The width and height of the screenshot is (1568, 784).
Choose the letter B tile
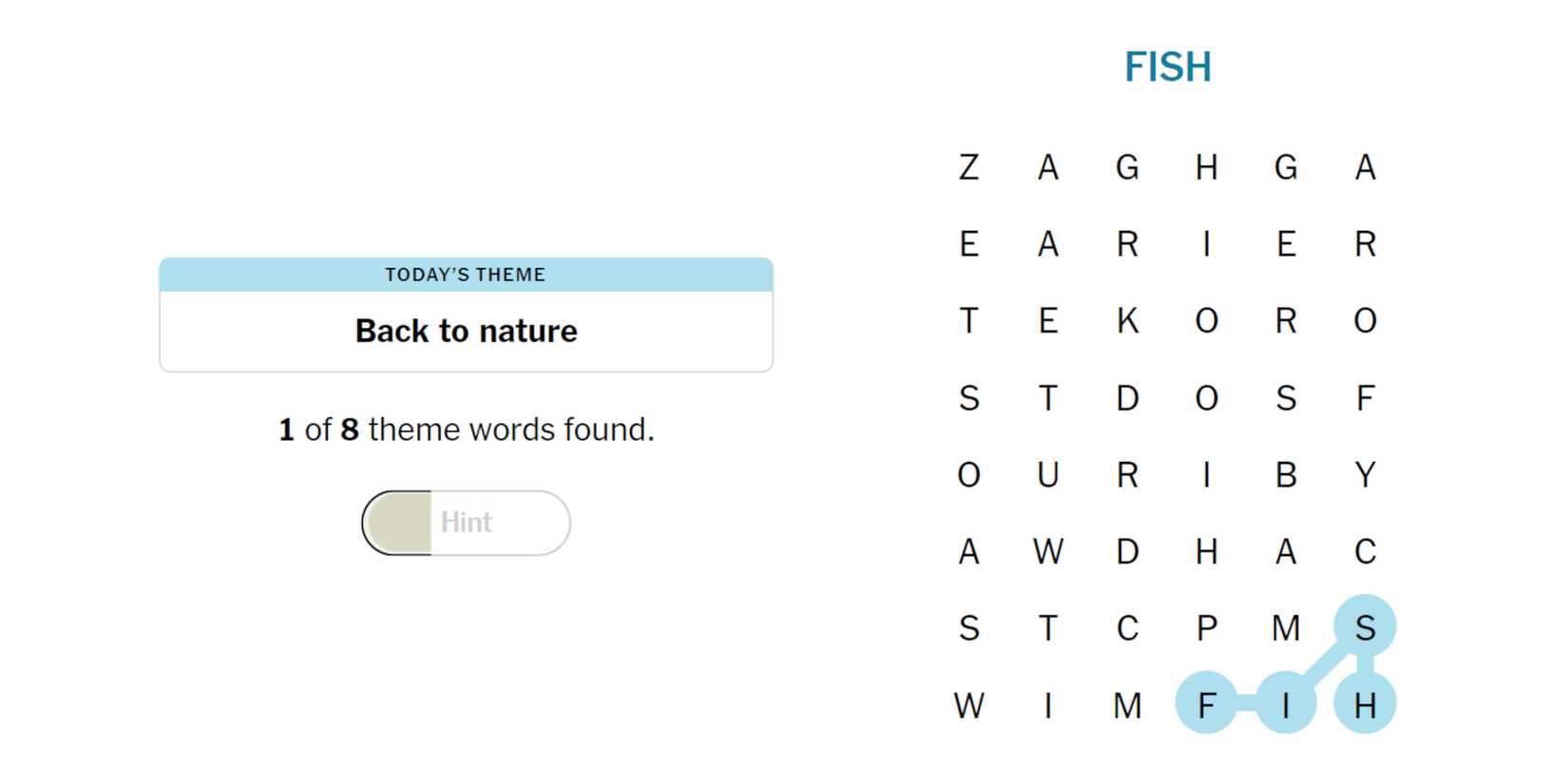coord(1286,474)
